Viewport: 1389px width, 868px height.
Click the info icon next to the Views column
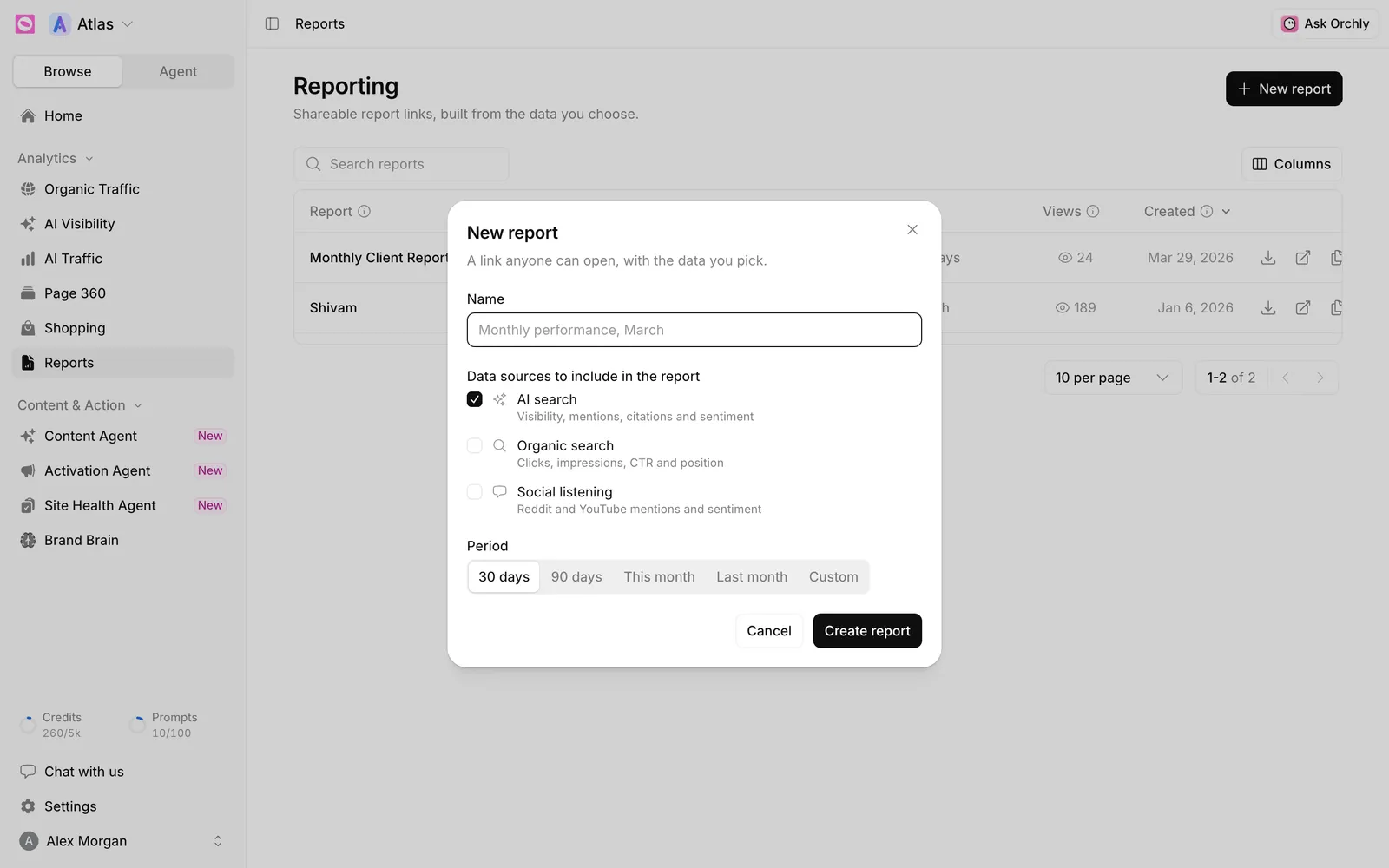click(x=1093, y=211)
